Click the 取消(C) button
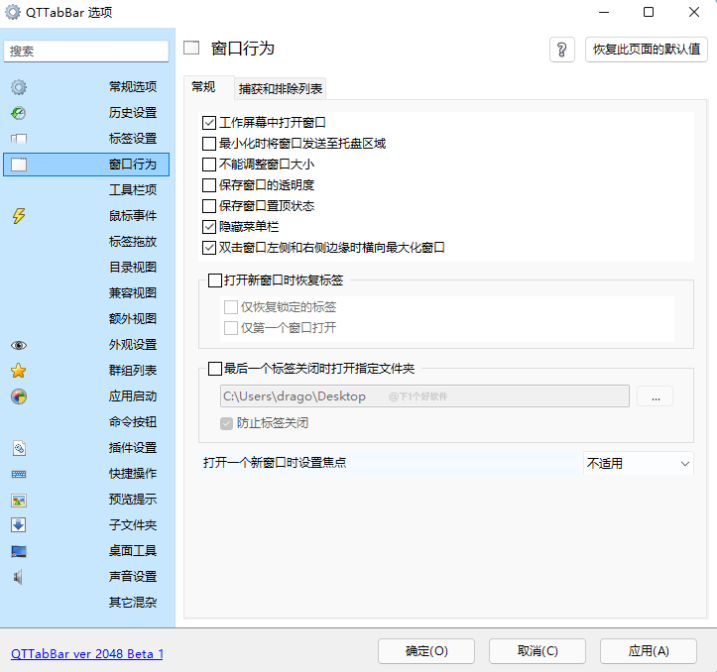The width and height of the screenshot is (717, 672). point(537,651)
